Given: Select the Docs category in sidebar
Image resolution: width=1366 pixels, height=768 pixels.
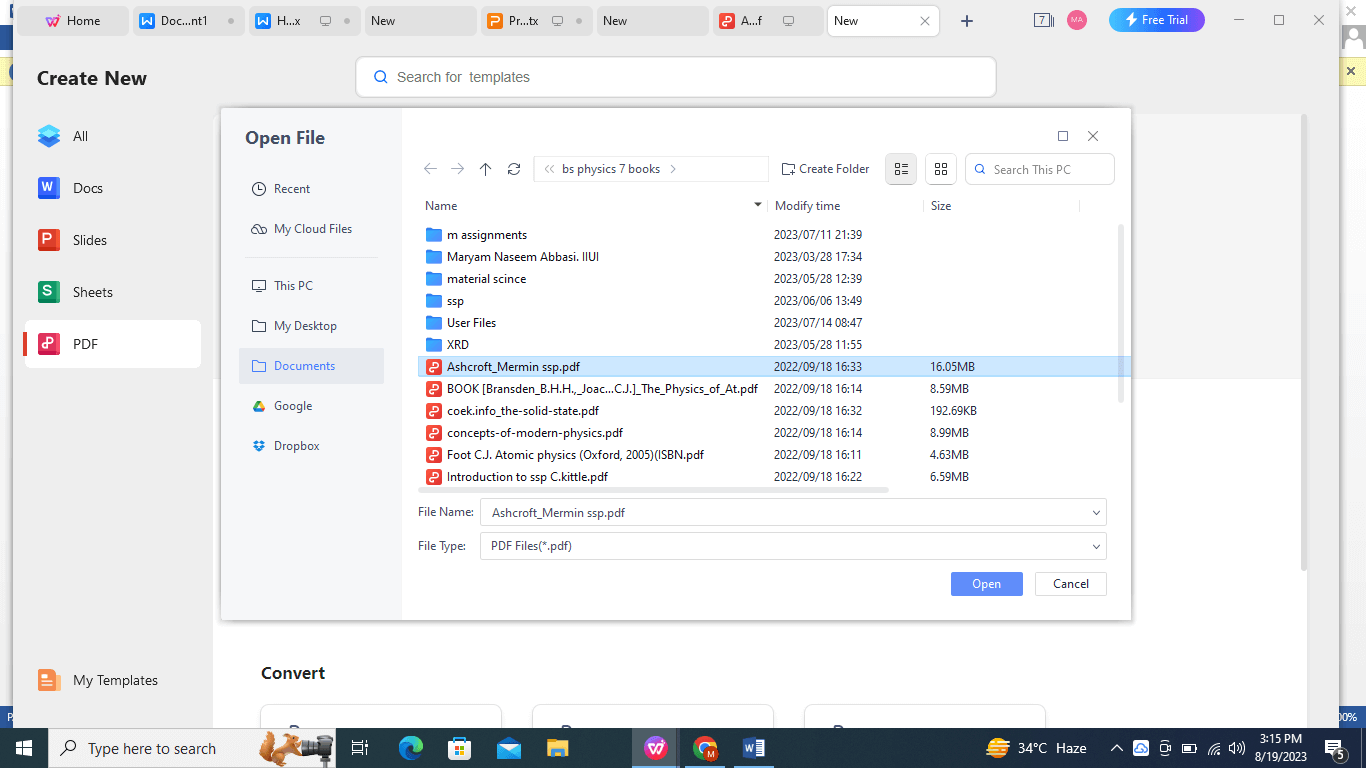Looking at the screenshot, I should pyautogui.click(x=88, y=188).
